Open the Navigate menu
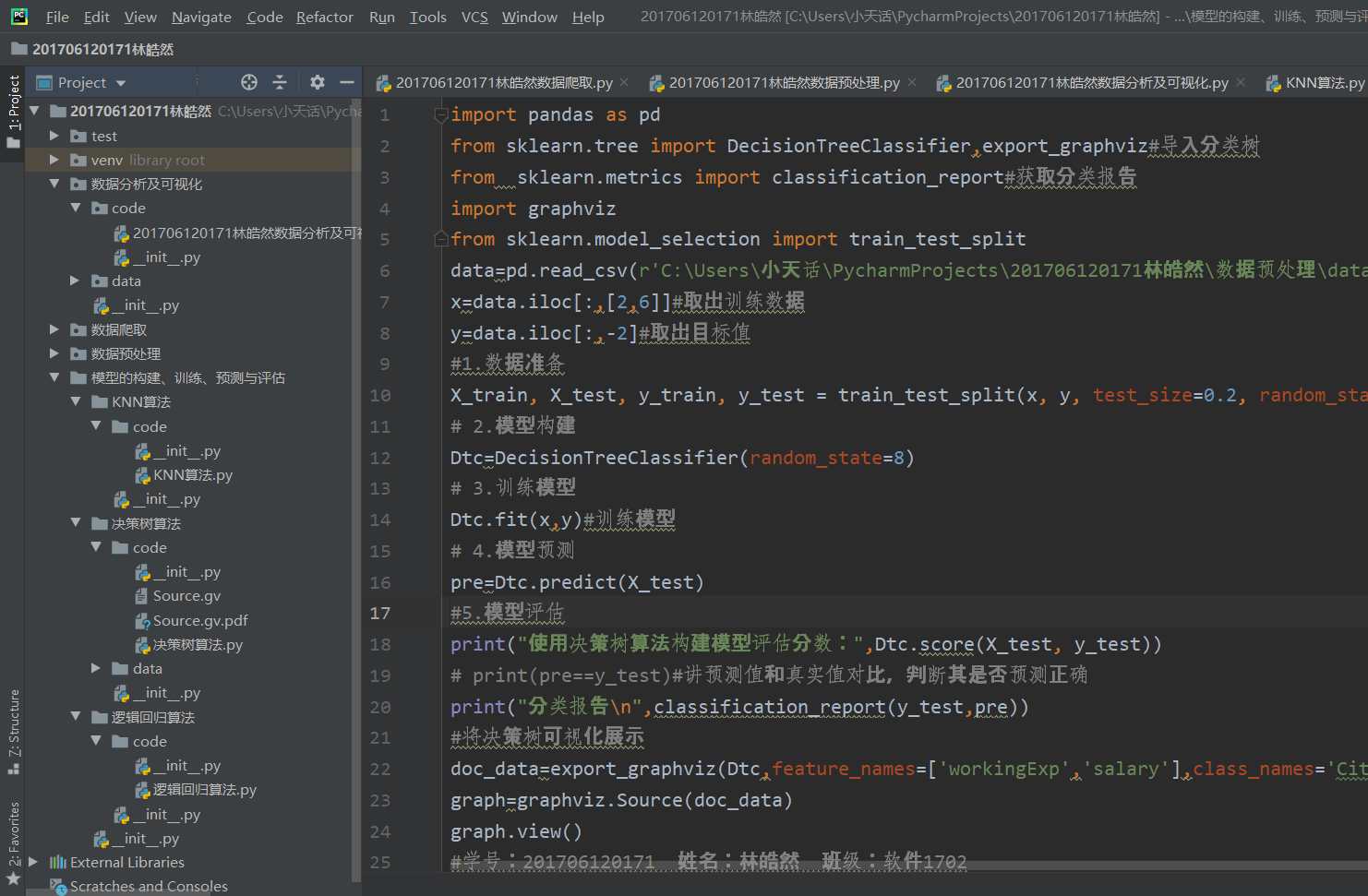The height and width of the screenshot is (896, 1368). click(x=201, y=17)
